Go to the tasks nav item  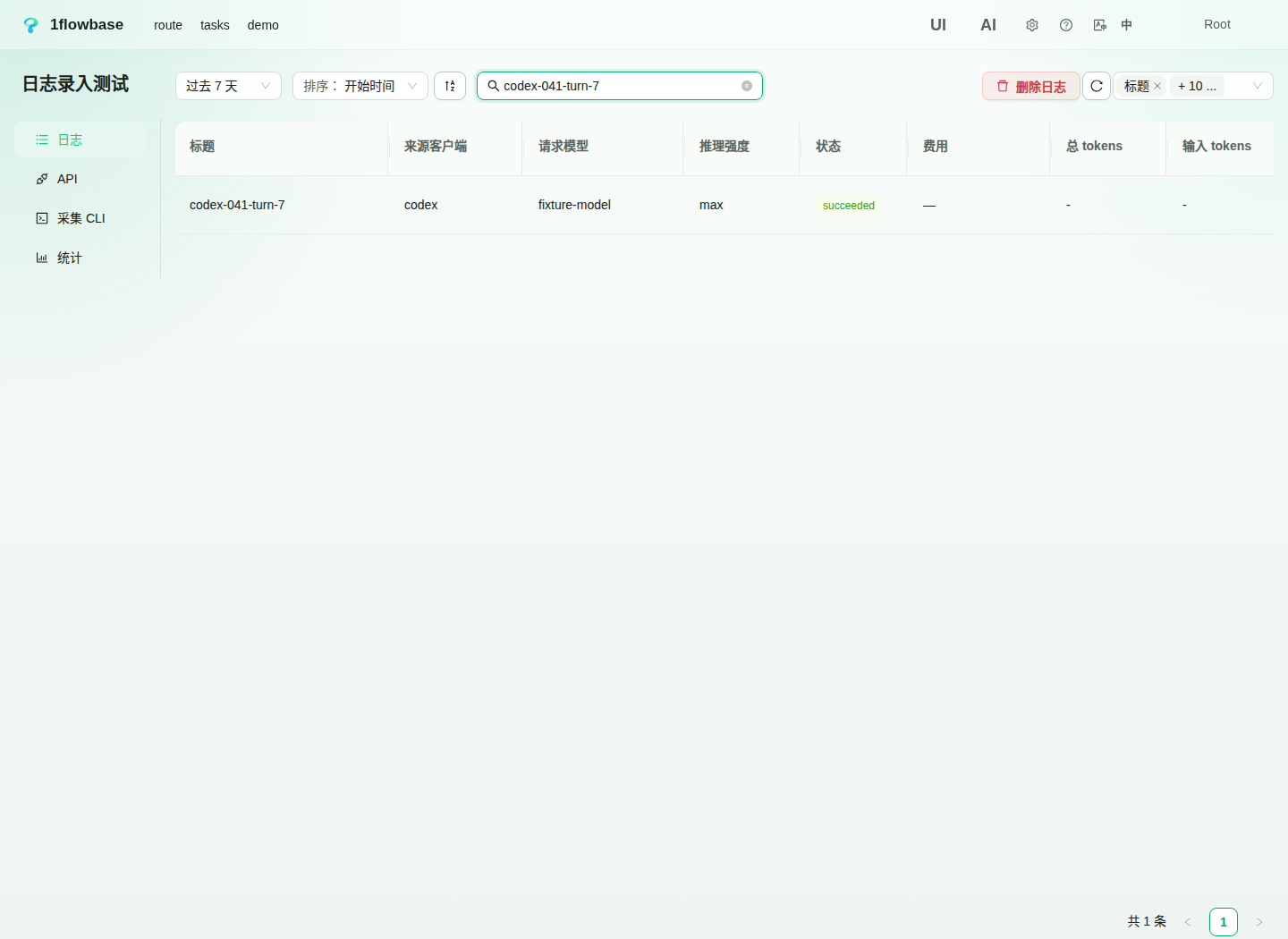tap(215, 25)
